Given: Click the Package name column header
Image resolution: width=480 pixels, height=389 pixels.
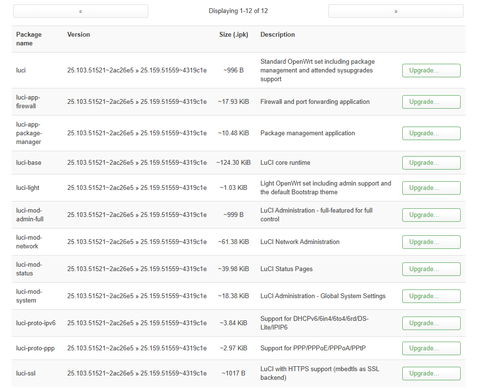Looking at the screenshot, I should coord(29,39).
